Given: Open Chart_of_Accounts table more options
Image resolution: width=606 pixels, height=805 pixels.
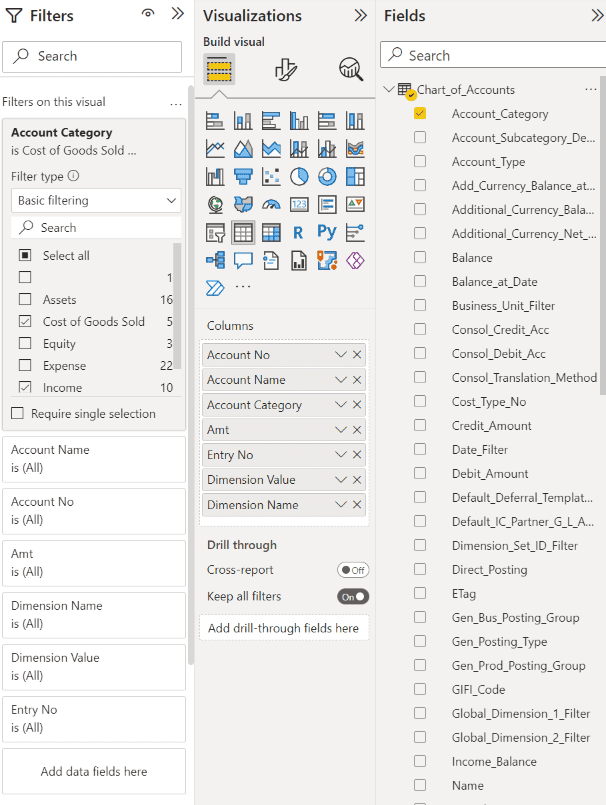Looking at the screenshot, I should [591, 90].
